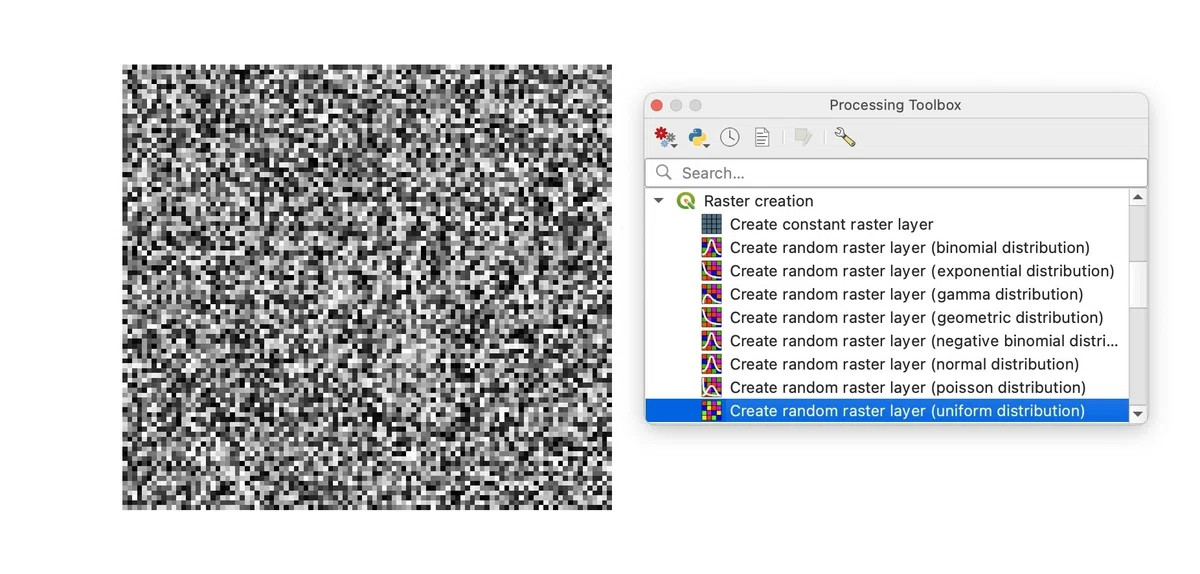Select random raster layer (poisson distribution)
The height and width of the screenshot is (574, 1200).
click(908, 388)
